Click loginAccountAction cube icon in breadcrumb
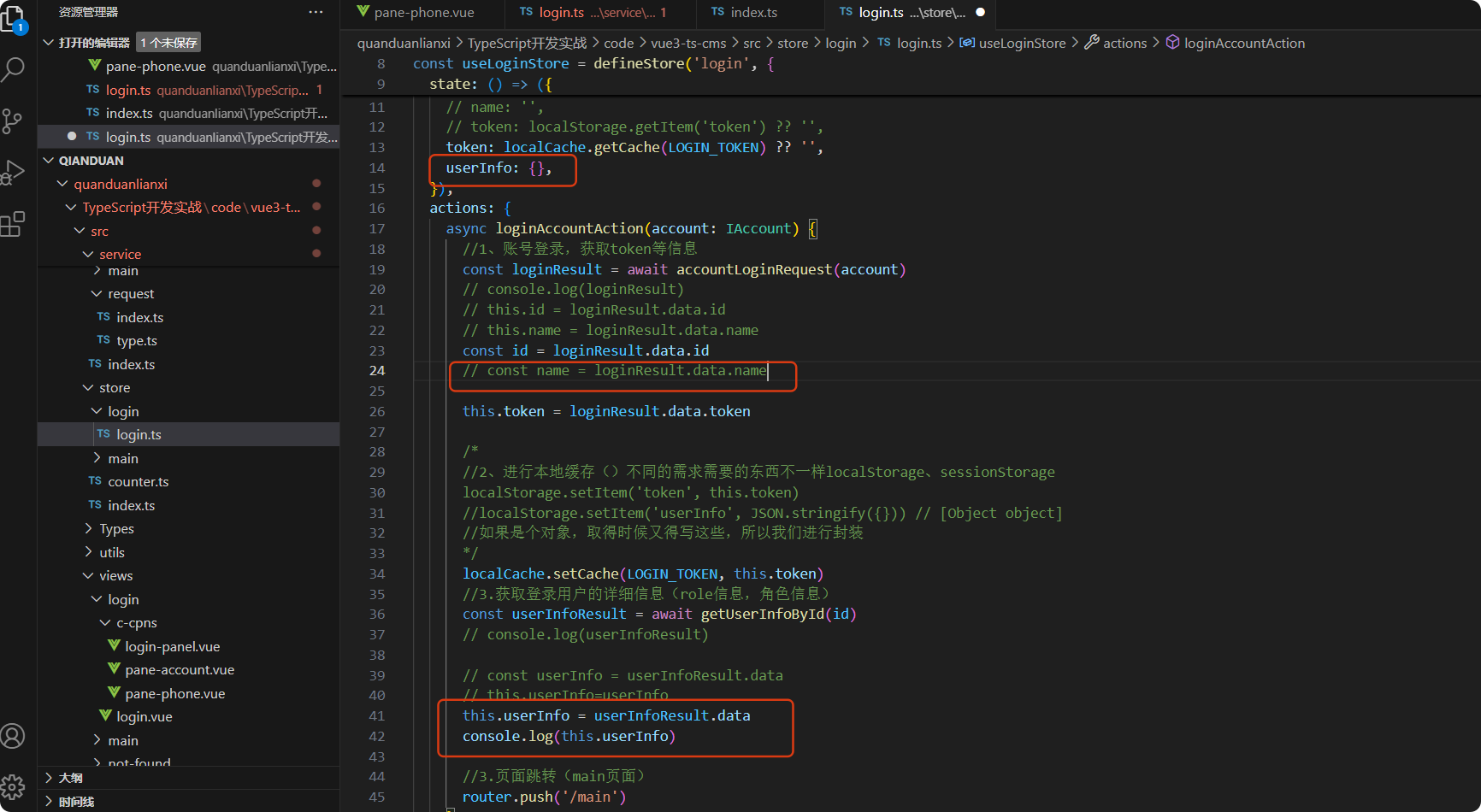Screen dimensions: 1481x812 coord(1173,43)
